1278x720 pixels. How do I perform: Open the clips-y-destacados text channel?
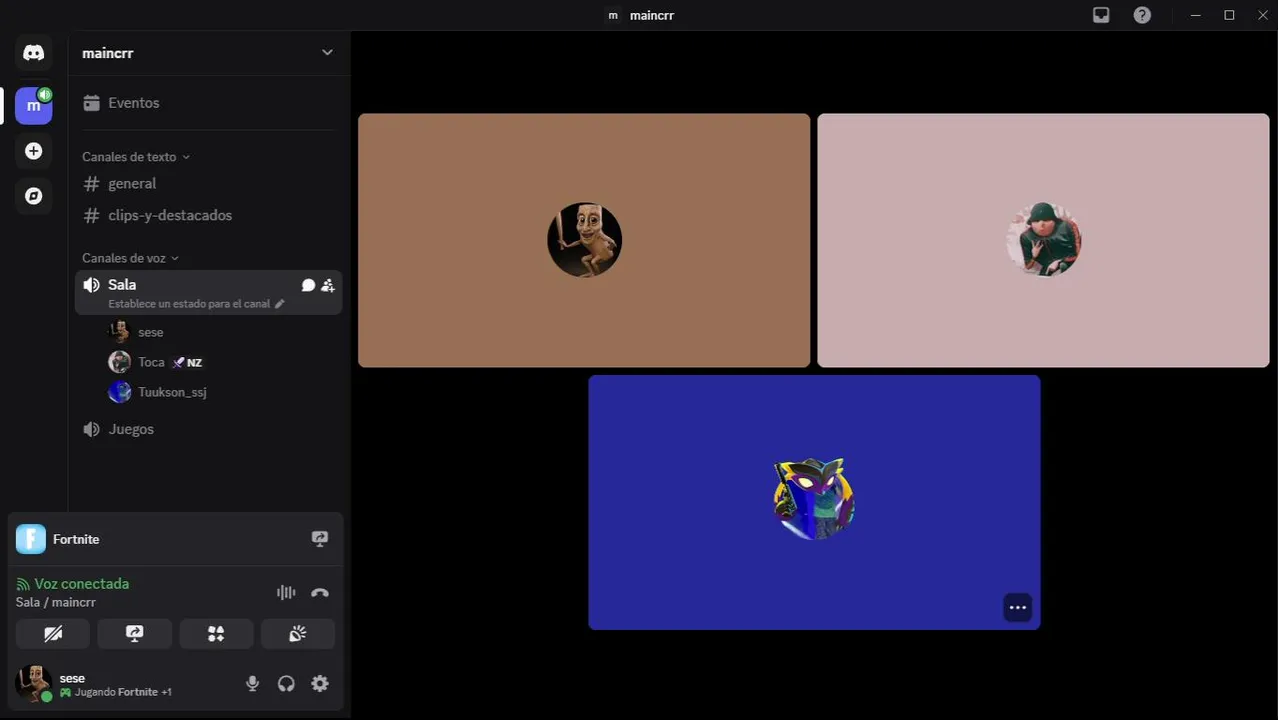(x=209, y=215)
